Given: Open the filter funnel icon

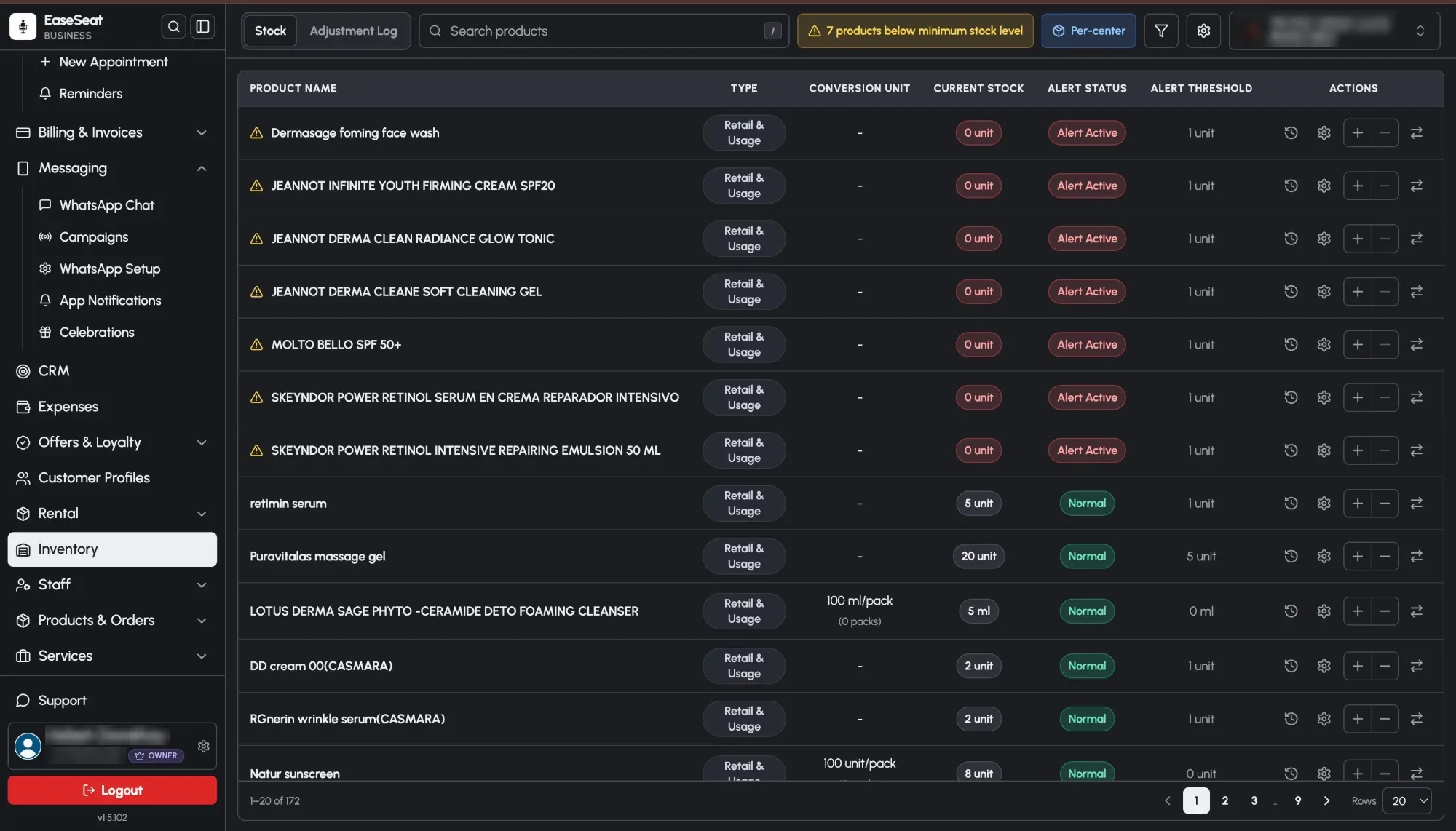Looking at the screenshot, I should pos(1161,31).
